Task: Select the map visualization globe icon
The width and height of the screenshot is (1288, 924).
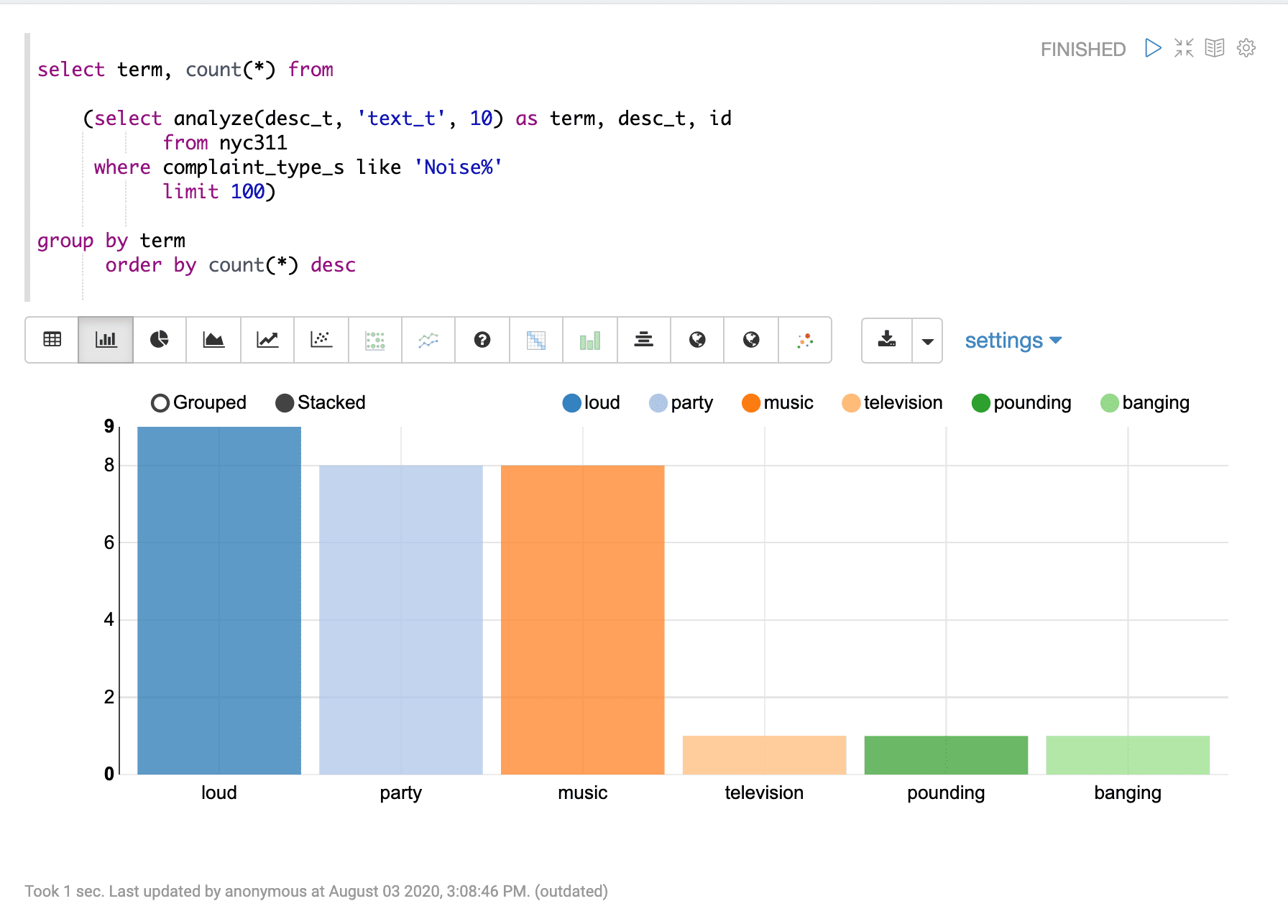Action: pos(697,341)
